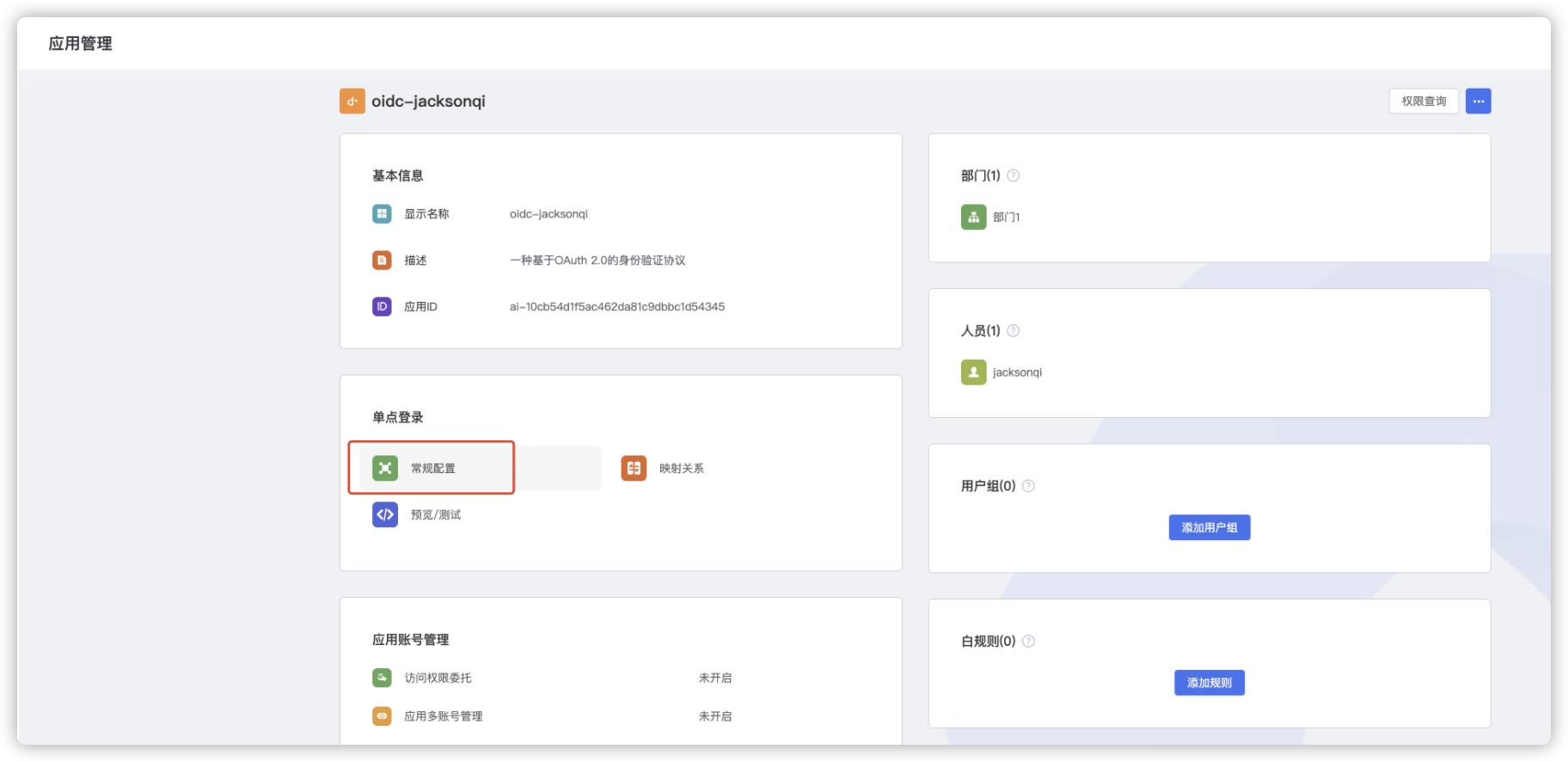Click the 应用管理 page title
Image resolution: width=1568 pixels, height=762 pixels.
[x=80, y=43]
